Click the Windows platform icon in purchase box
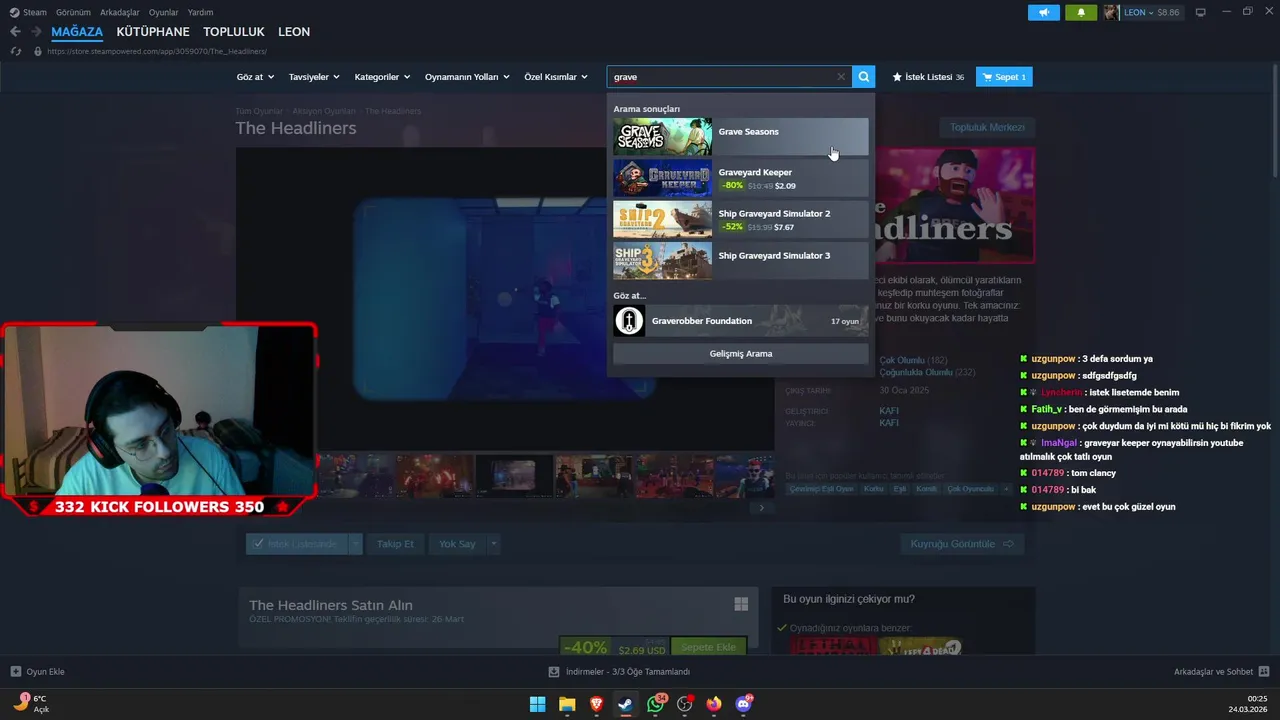 click(x=741, y=604)
